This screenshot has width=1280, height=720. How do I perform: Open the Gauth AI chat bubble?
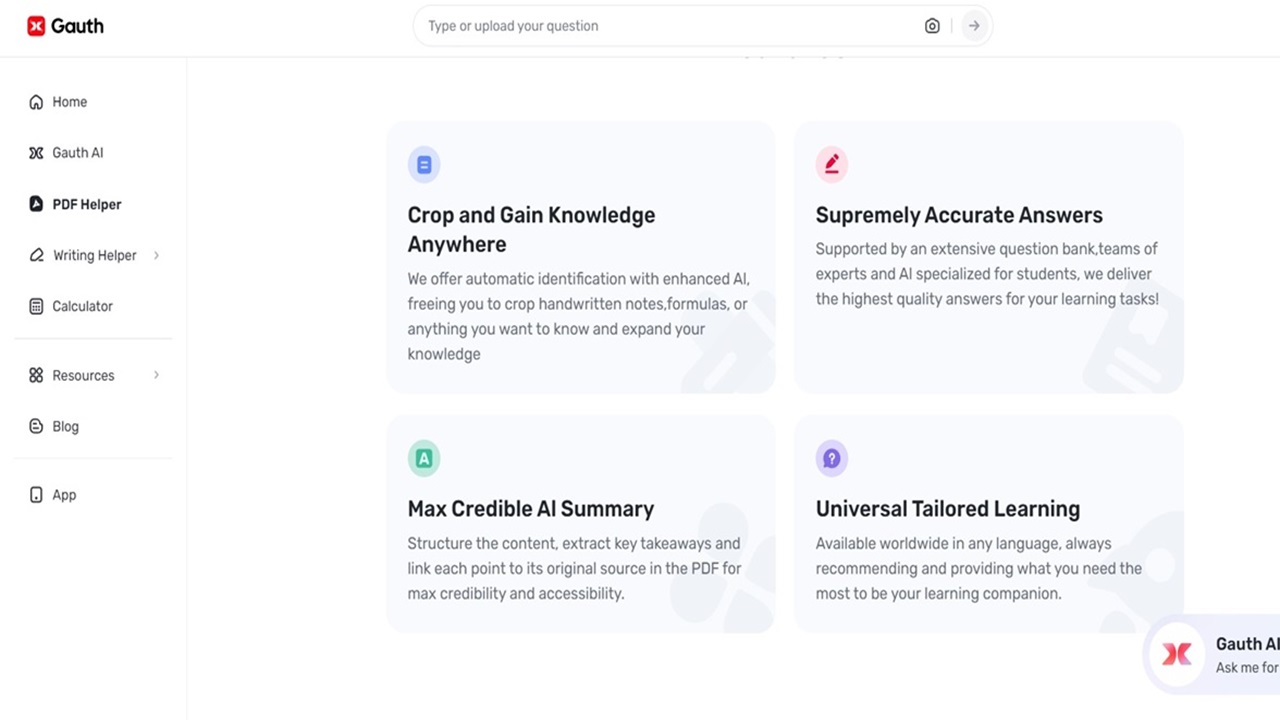pyautogui.click(x=1177, y=654)
